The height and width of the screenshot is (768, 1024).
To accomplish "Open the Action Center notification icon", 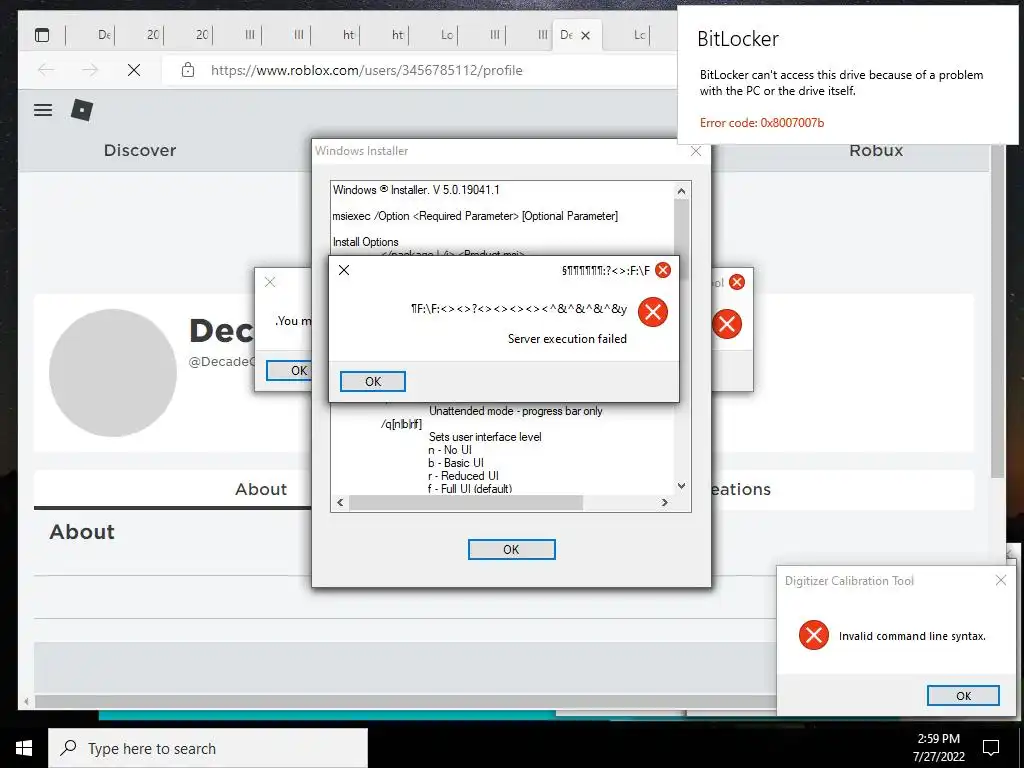I will coord(991,747).
